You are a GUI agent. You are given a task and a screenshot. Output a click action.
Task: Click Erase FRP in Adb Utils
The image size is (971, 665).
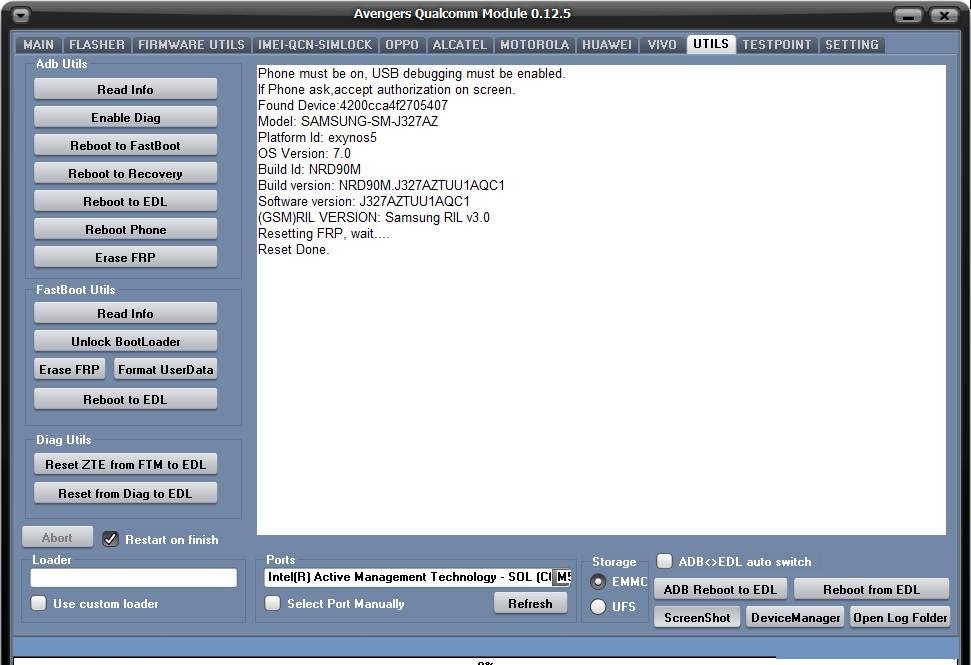click(125, 258)
